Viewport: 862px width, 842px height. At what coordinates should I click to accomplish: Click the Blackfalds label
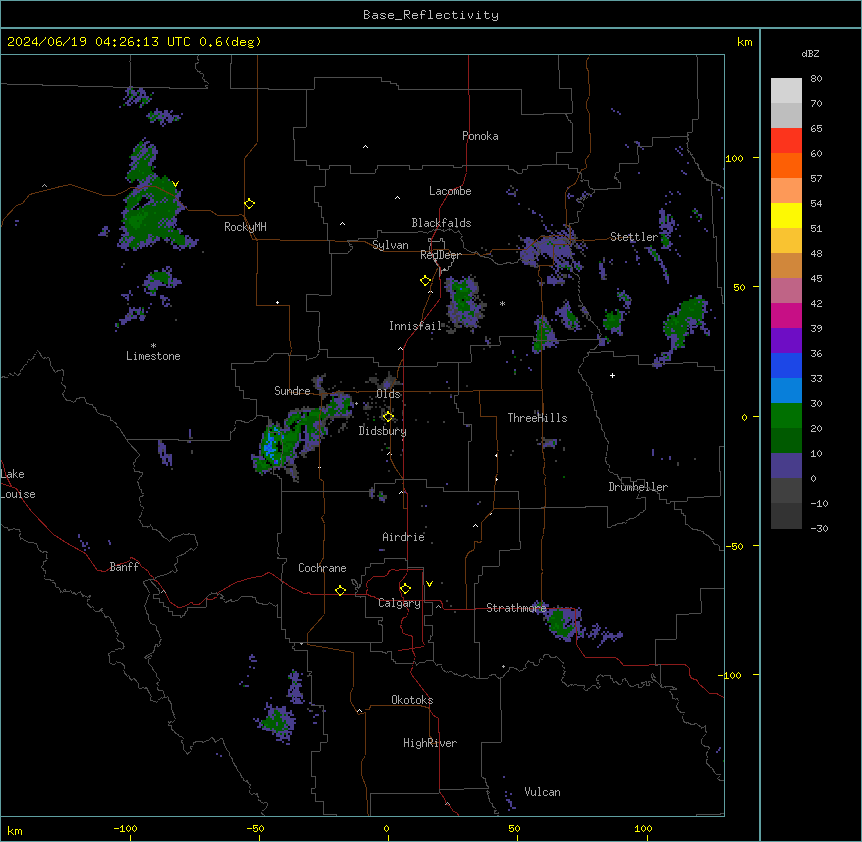click(x=441, y=223)
